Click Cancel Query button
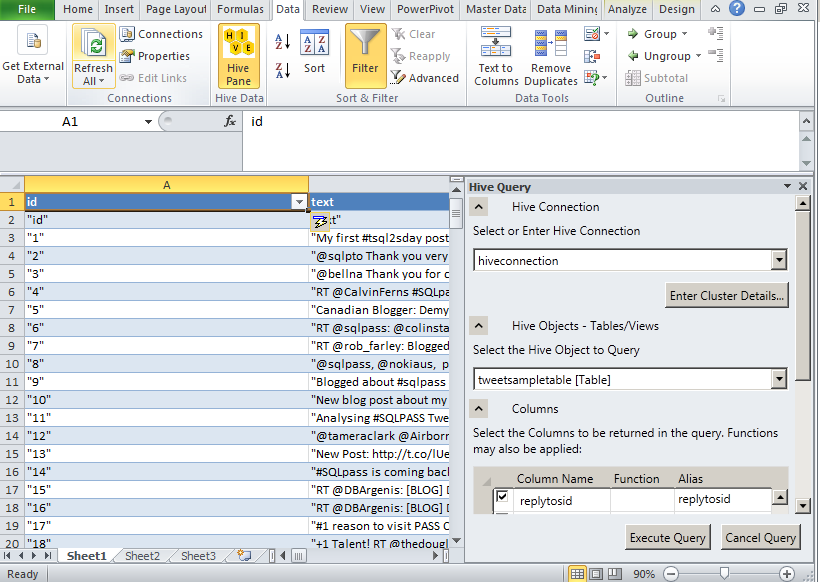Image resolution: width=820 pixels, height=582 pixels. coord(760,538)
